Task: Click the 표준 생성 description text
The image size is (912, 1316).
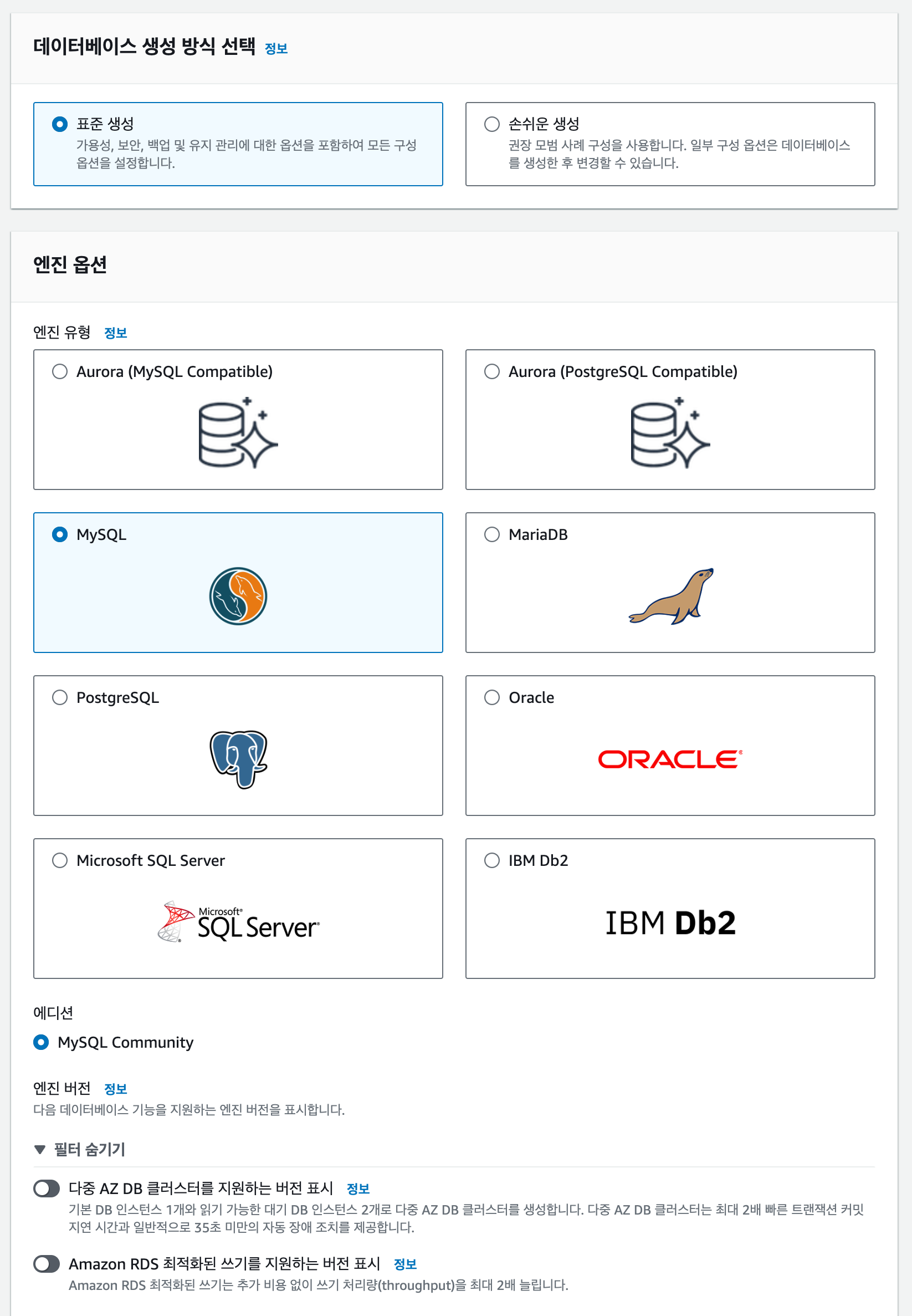Action: click(247, 154)
